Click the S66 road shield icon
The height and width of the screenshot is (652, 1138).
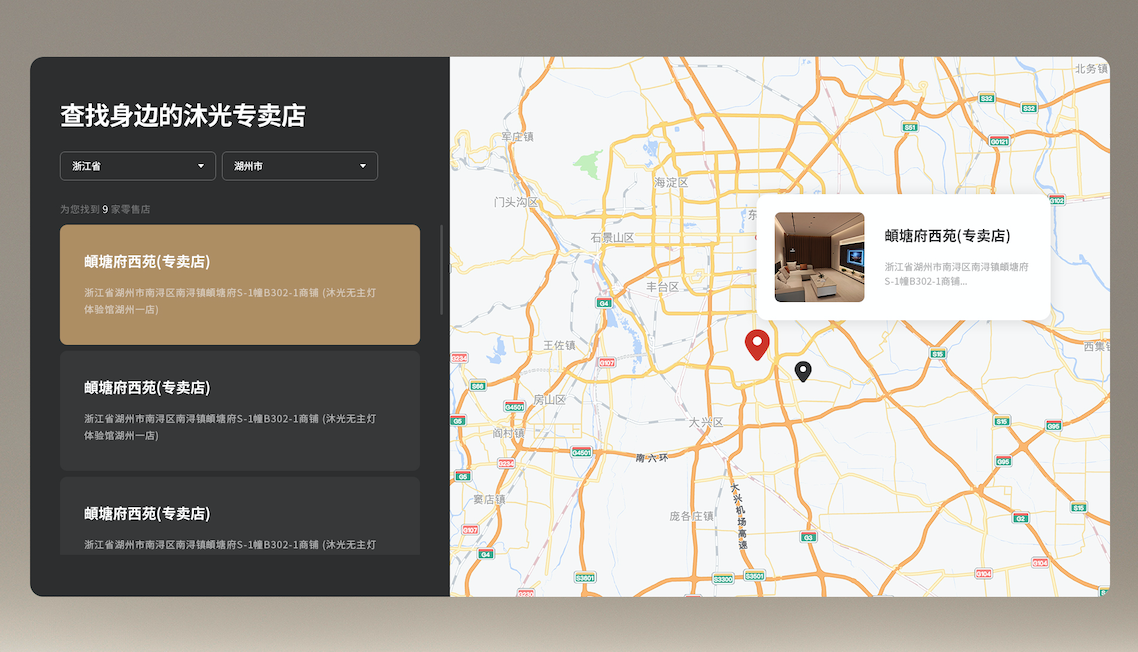coord(478,386)
